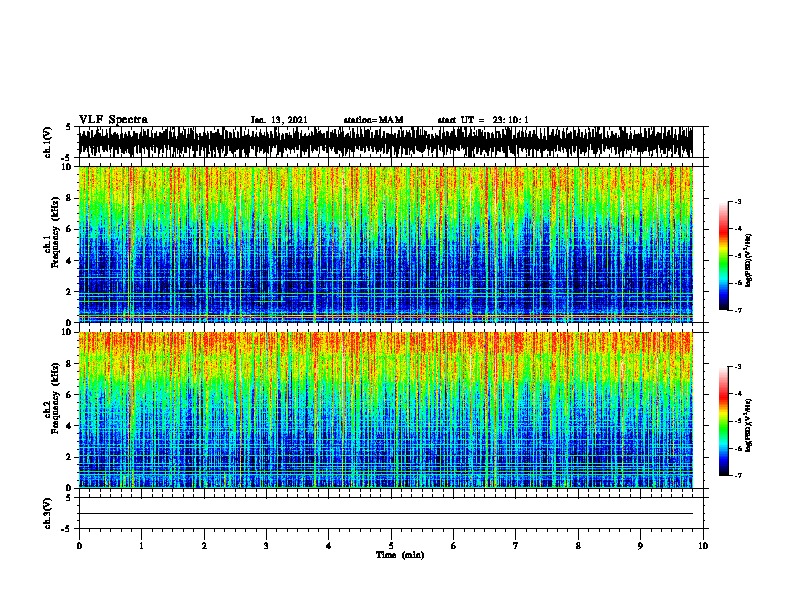This screenshot has height=612, width=792.
Task: Click the "ch.1(V)" waveform axis label
Action: (48, 142)
